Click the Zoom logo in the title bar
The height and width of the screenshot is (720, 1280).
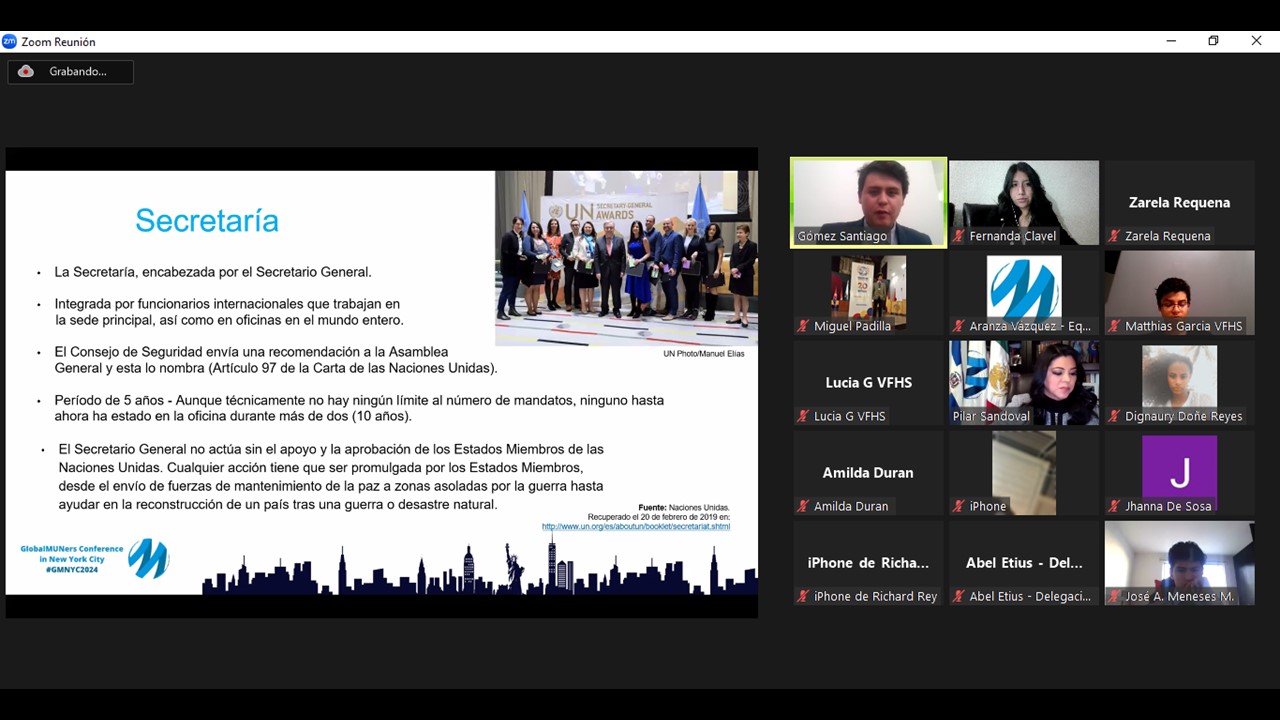pos(10,41)
